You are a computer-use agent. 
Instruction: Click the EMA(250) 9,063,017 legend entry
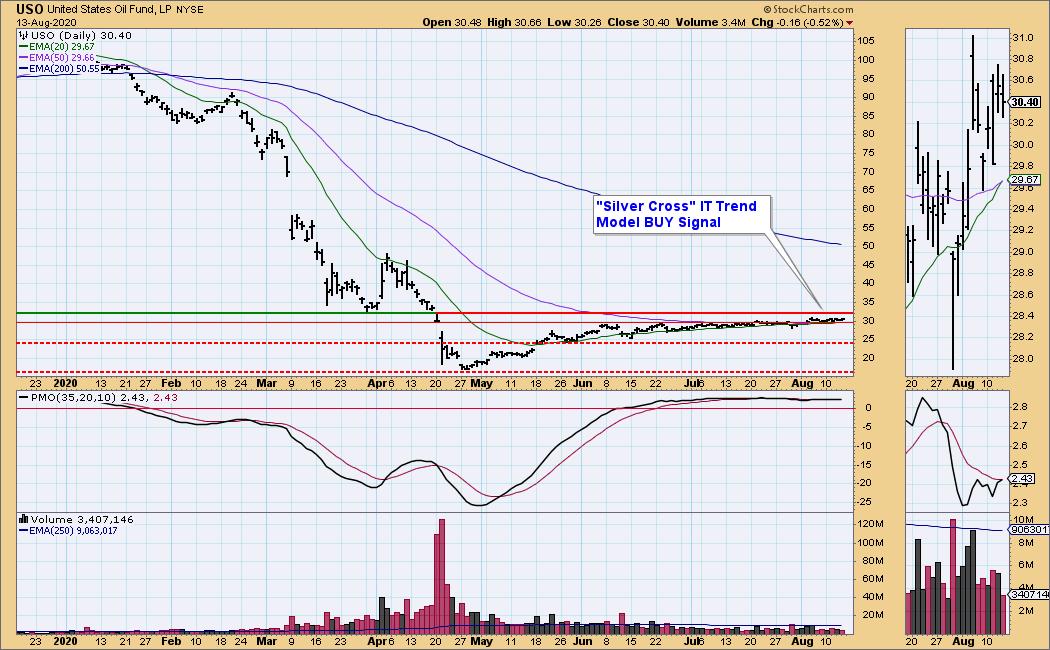68,531
